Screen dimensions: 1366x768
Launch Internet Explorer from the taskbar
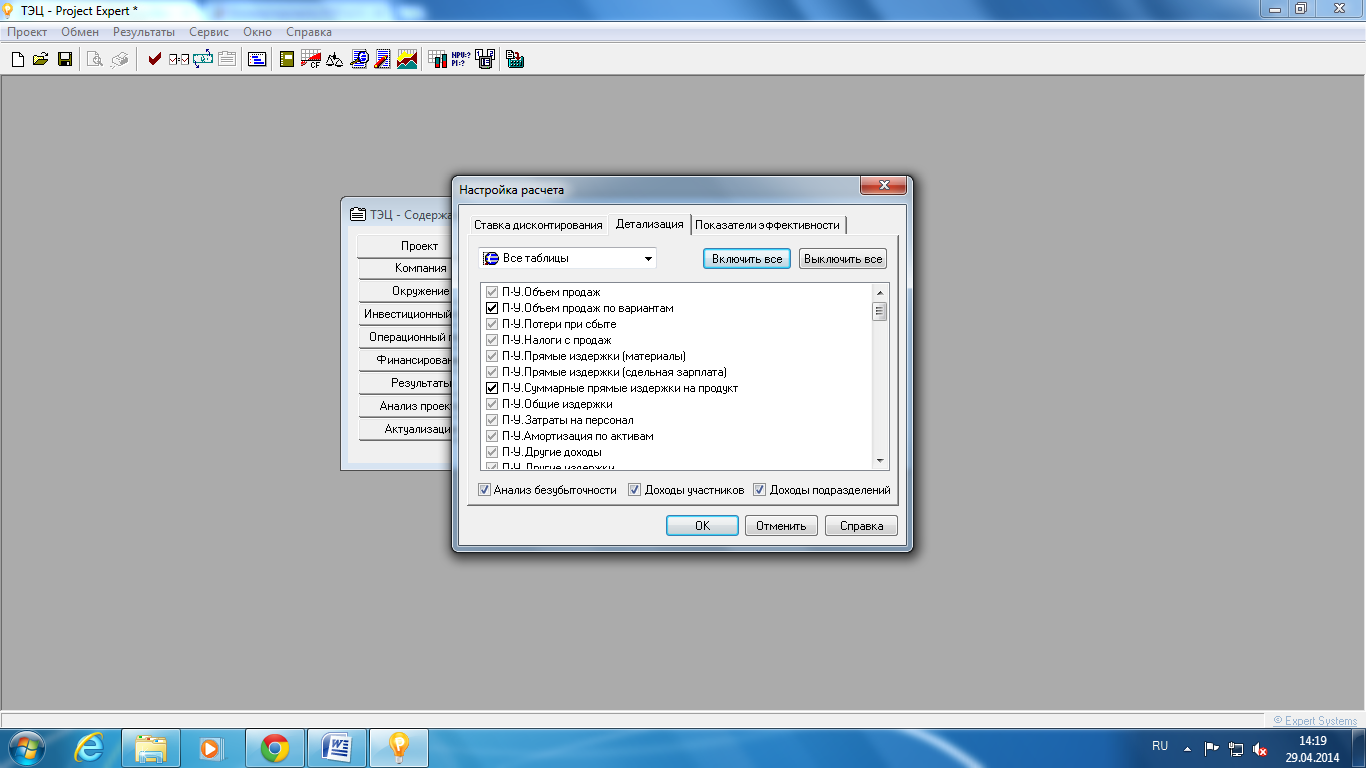point(90,747)
